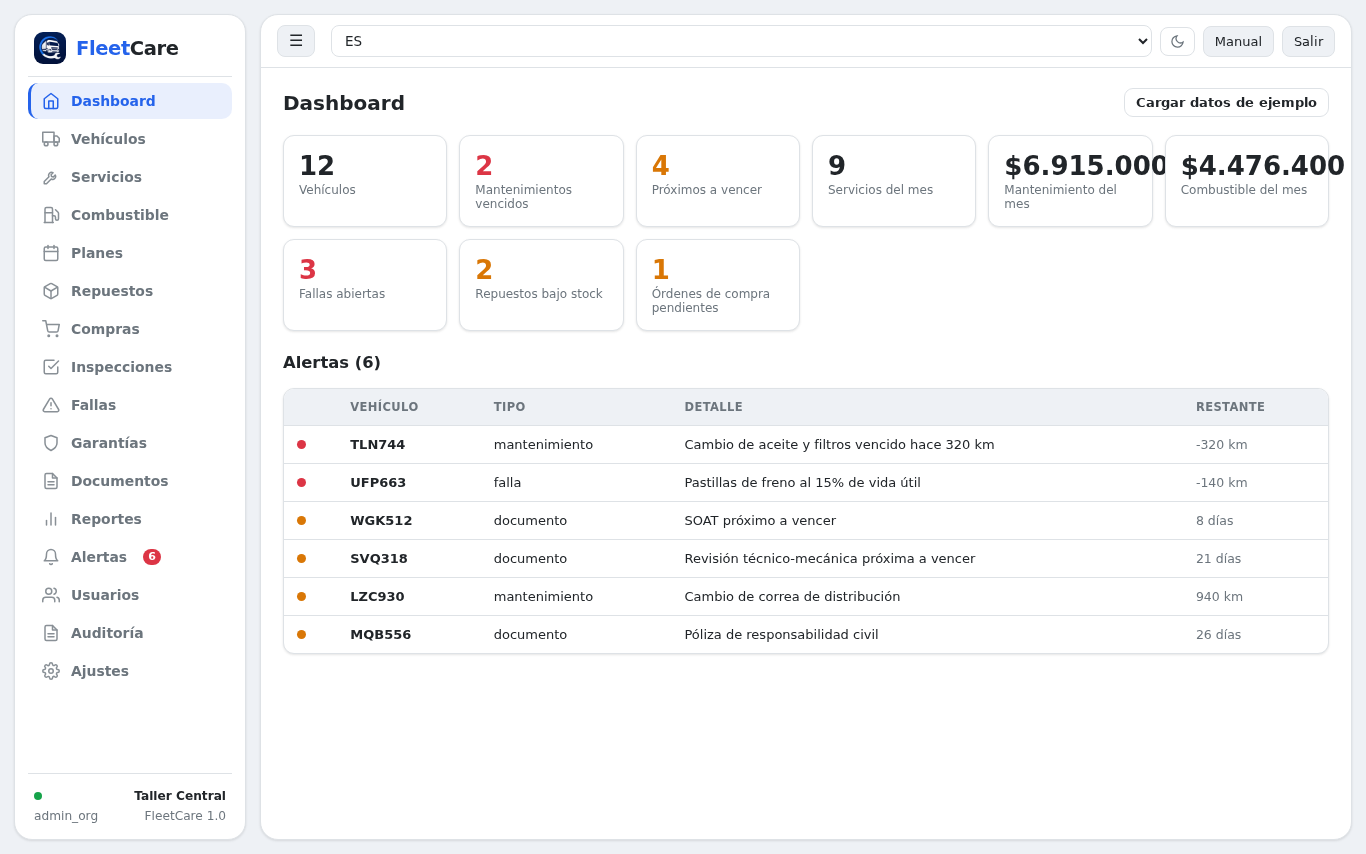Open the Combustible page

130,215
